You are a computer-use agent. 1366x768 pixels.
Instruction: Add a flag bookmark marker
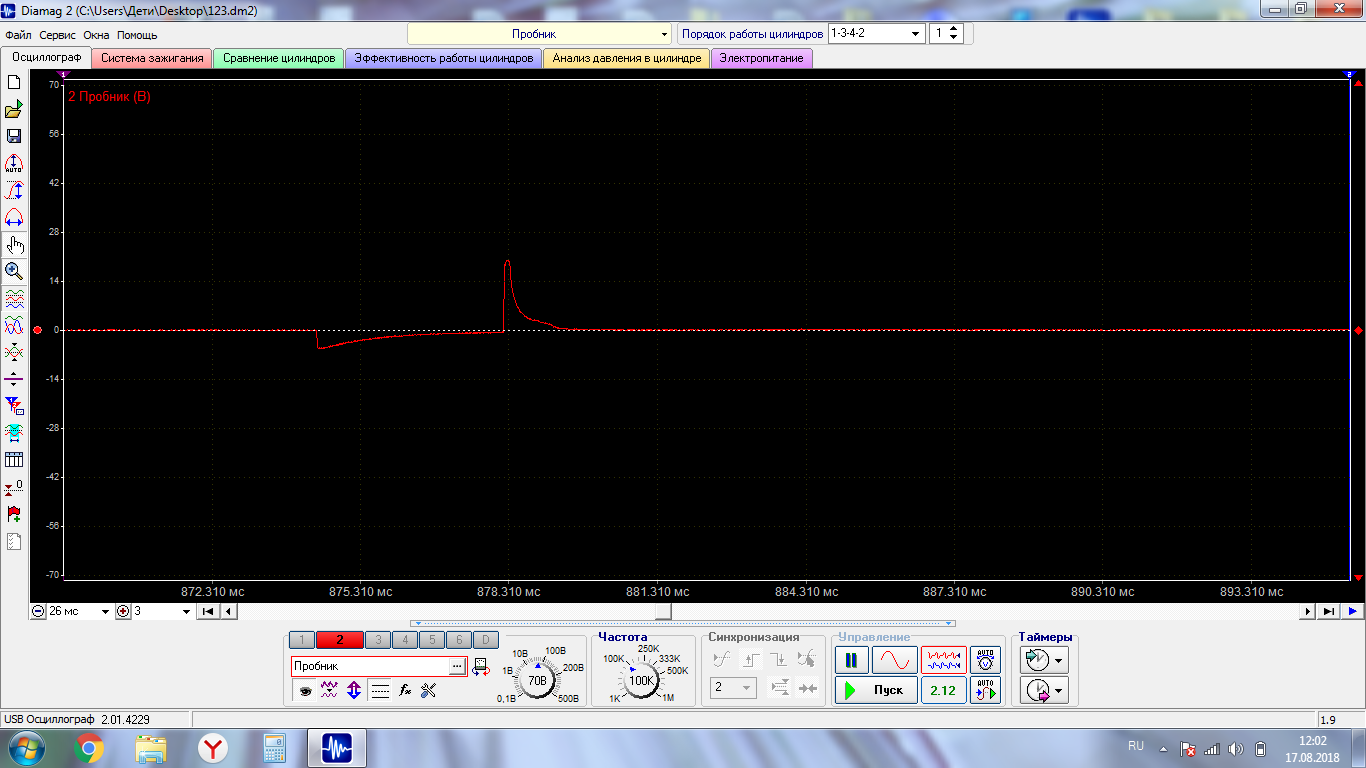(x=14, y=514)
